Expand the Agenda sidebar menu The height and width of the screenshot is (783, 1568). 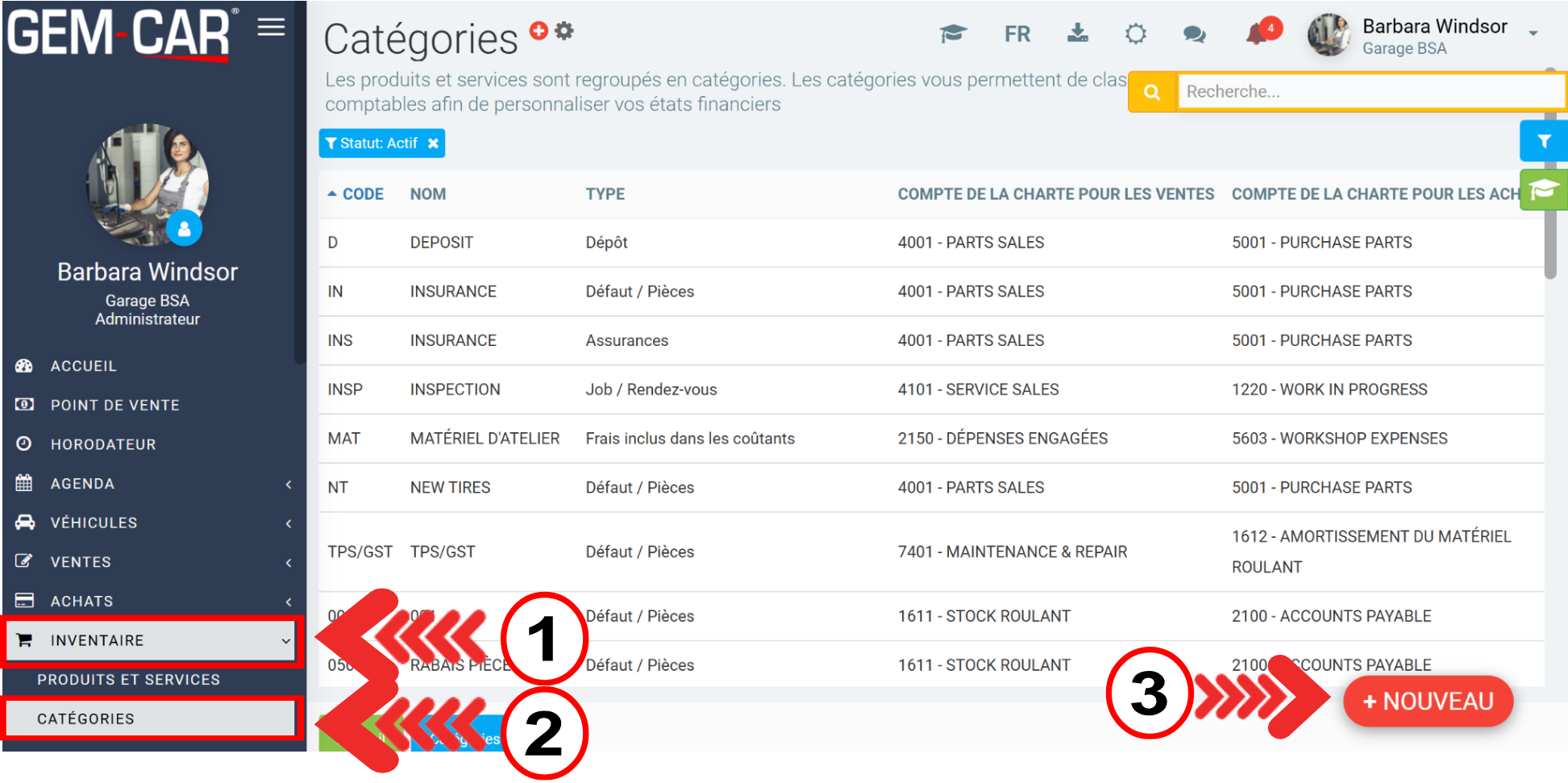click(x=153, y=484)
